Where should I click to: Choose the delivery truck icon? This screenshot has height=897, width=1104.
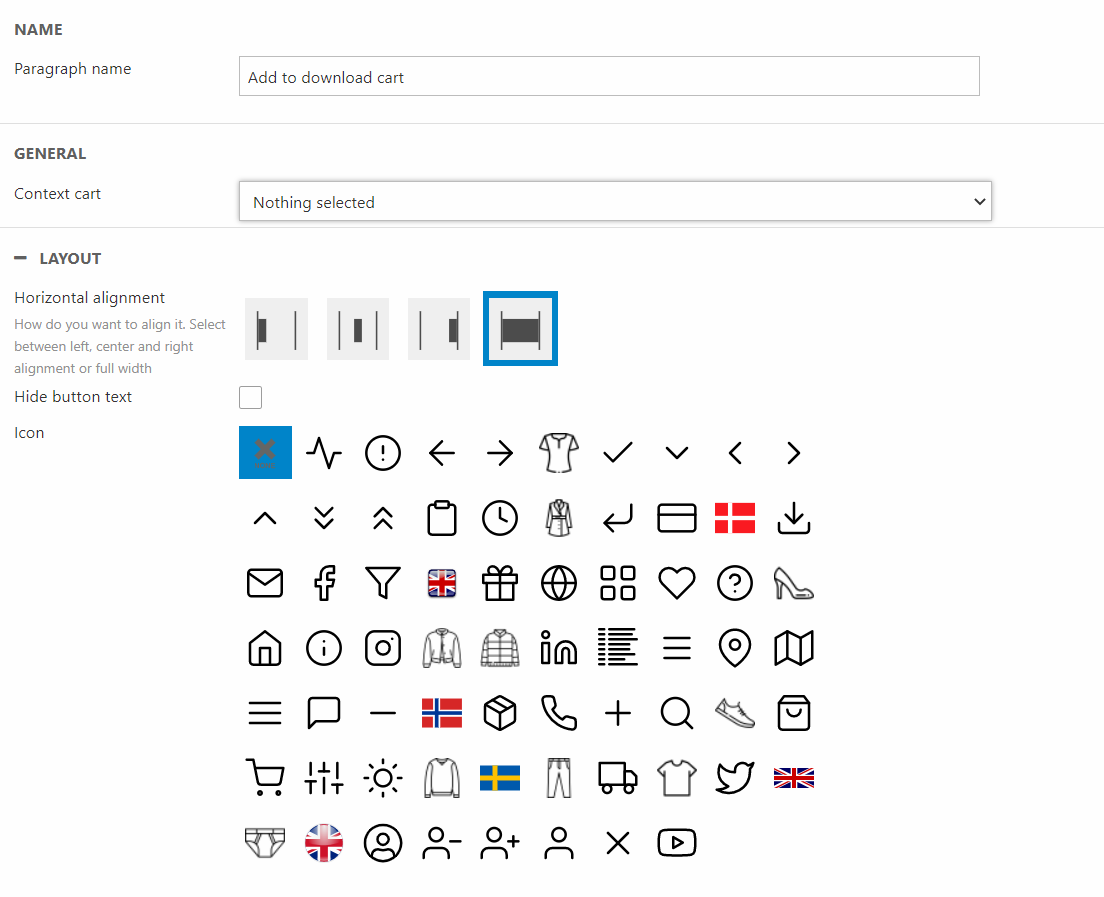click(x=617, y=777)
